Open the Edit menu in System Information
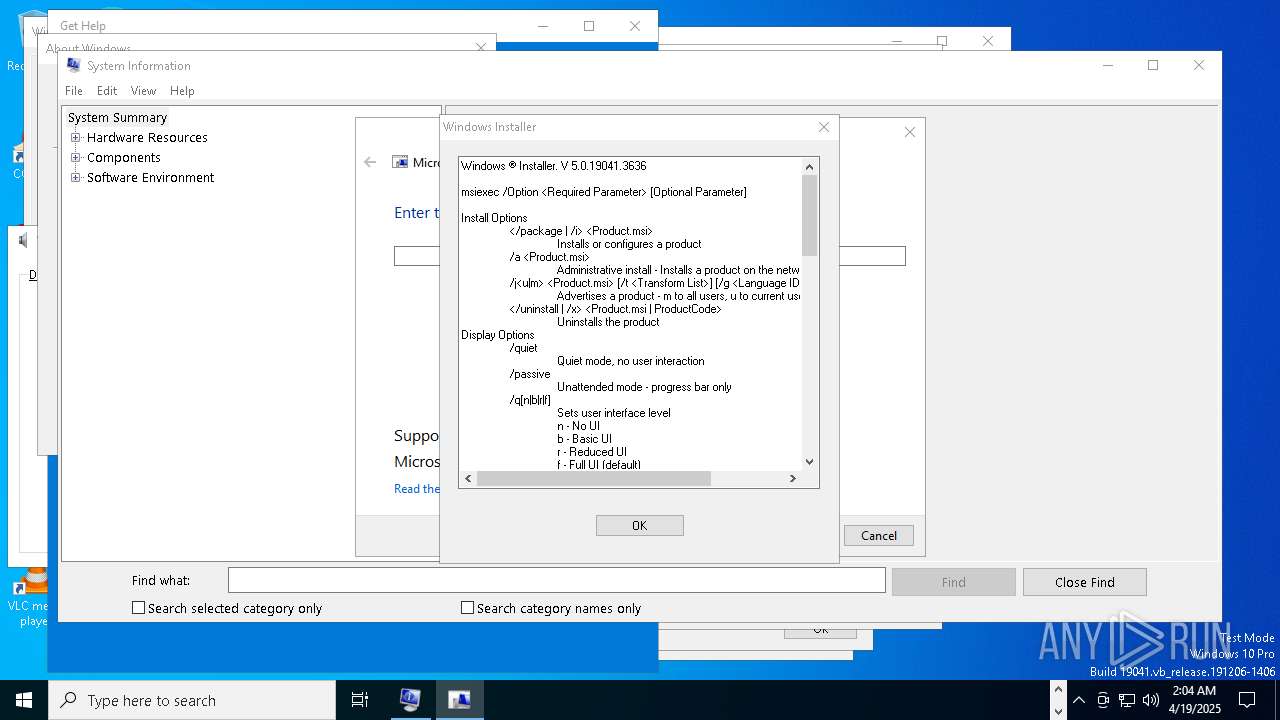 [107, 90]
